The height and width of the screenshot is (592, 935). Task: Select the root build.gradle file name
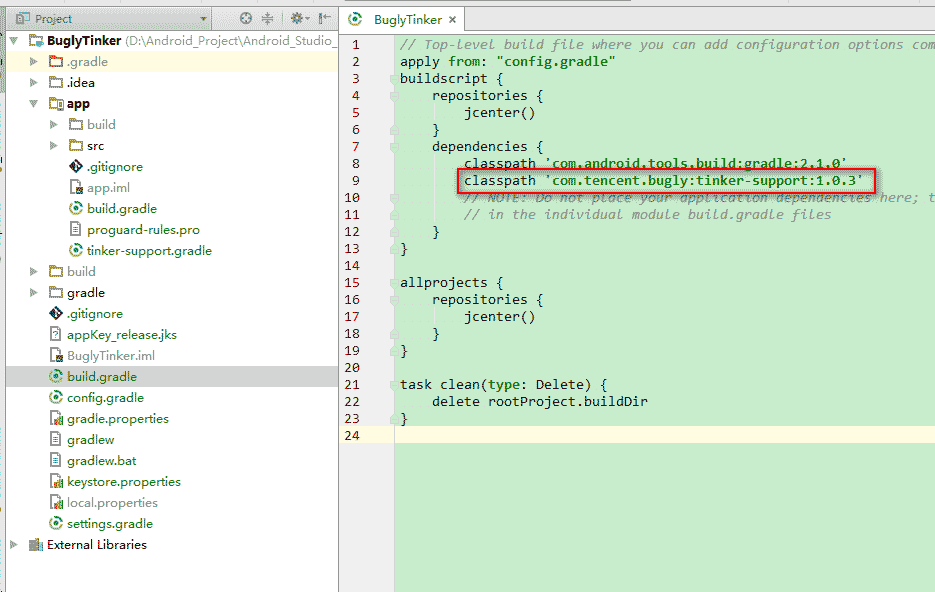pos(102,377)
